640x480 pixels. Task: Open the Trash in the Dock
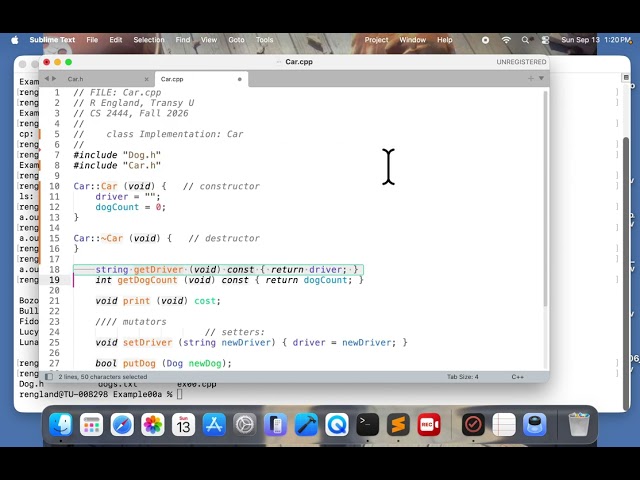point(579,425)
